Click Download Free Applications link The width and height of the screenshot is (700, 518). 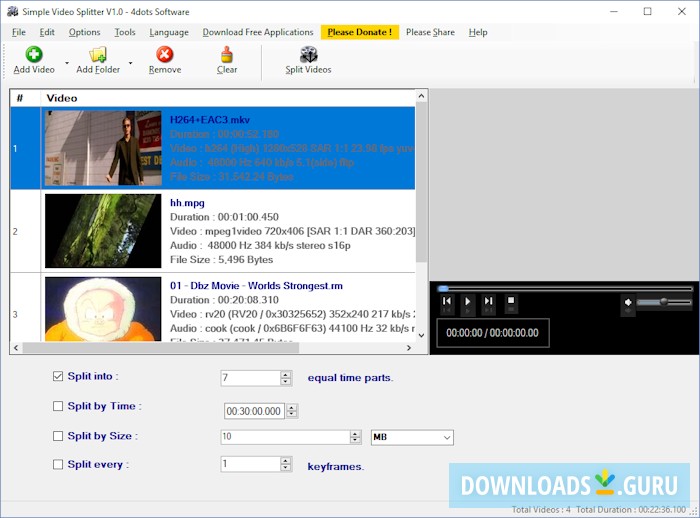tap(258, 32)
